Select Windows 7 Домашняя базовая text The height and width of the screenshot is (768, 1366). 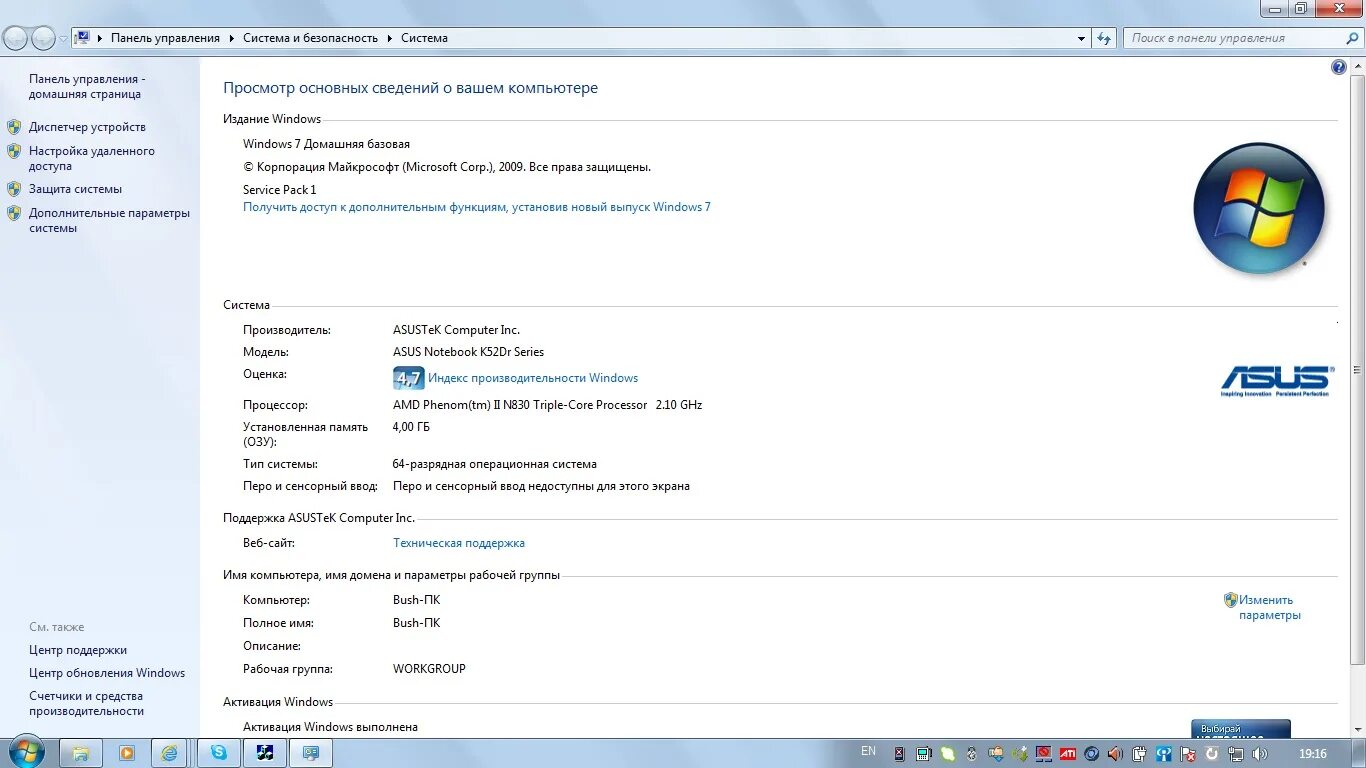326,144
